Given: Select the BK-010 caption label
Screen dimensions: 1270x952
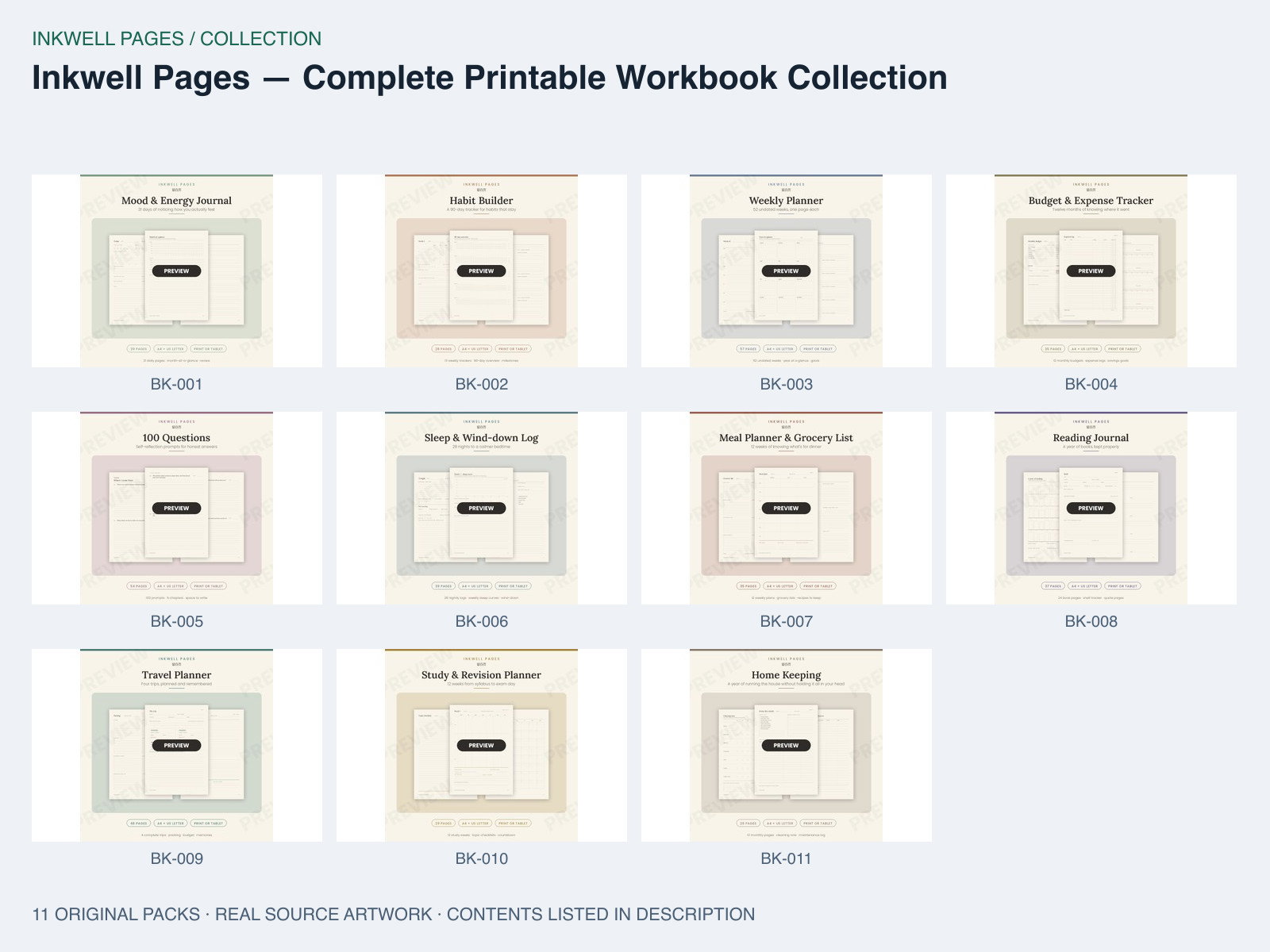Looking at the screenshot, I should (x=481, y=858).
